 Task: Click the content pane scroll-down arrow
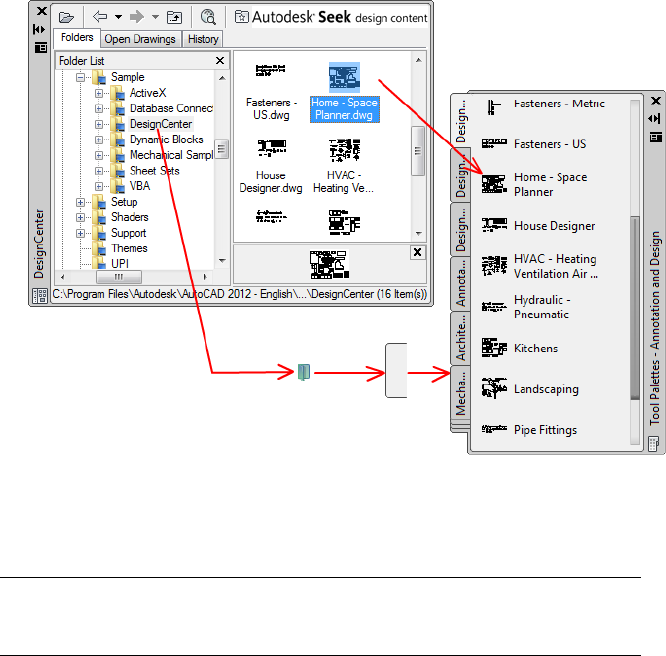[418, 234]
